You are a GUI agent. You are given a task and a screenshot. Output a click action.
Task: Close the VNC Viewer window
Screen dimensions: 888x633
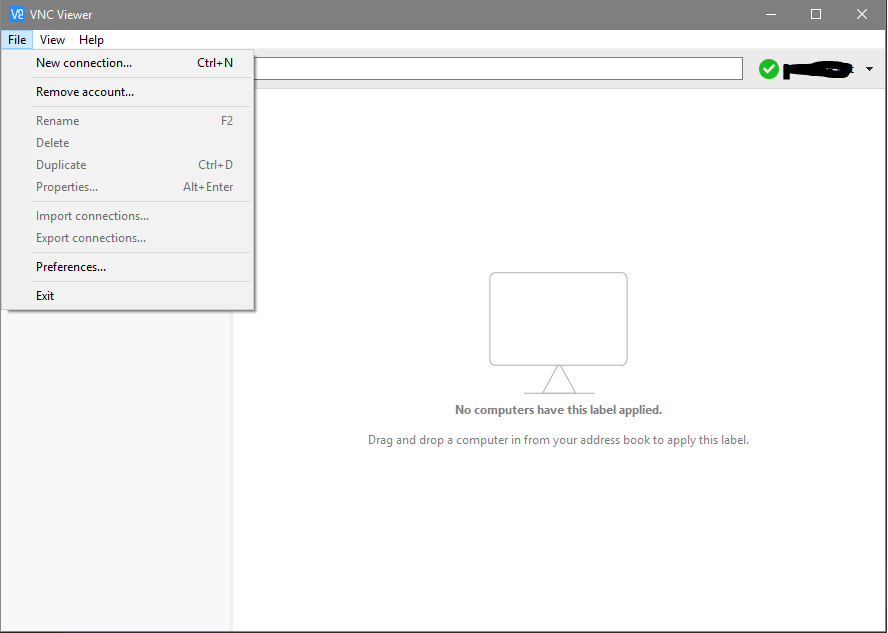coord(862,14)
